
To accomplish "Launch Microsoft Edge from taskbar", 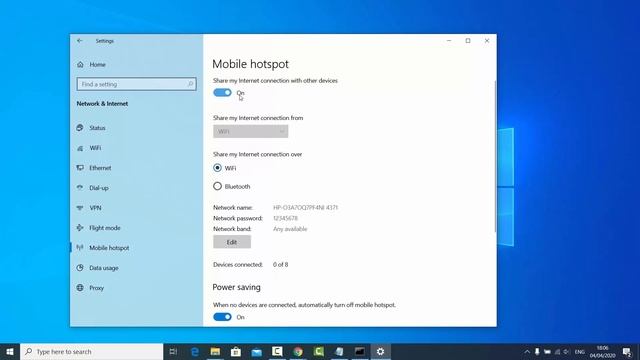I will (x=195, y=351).
